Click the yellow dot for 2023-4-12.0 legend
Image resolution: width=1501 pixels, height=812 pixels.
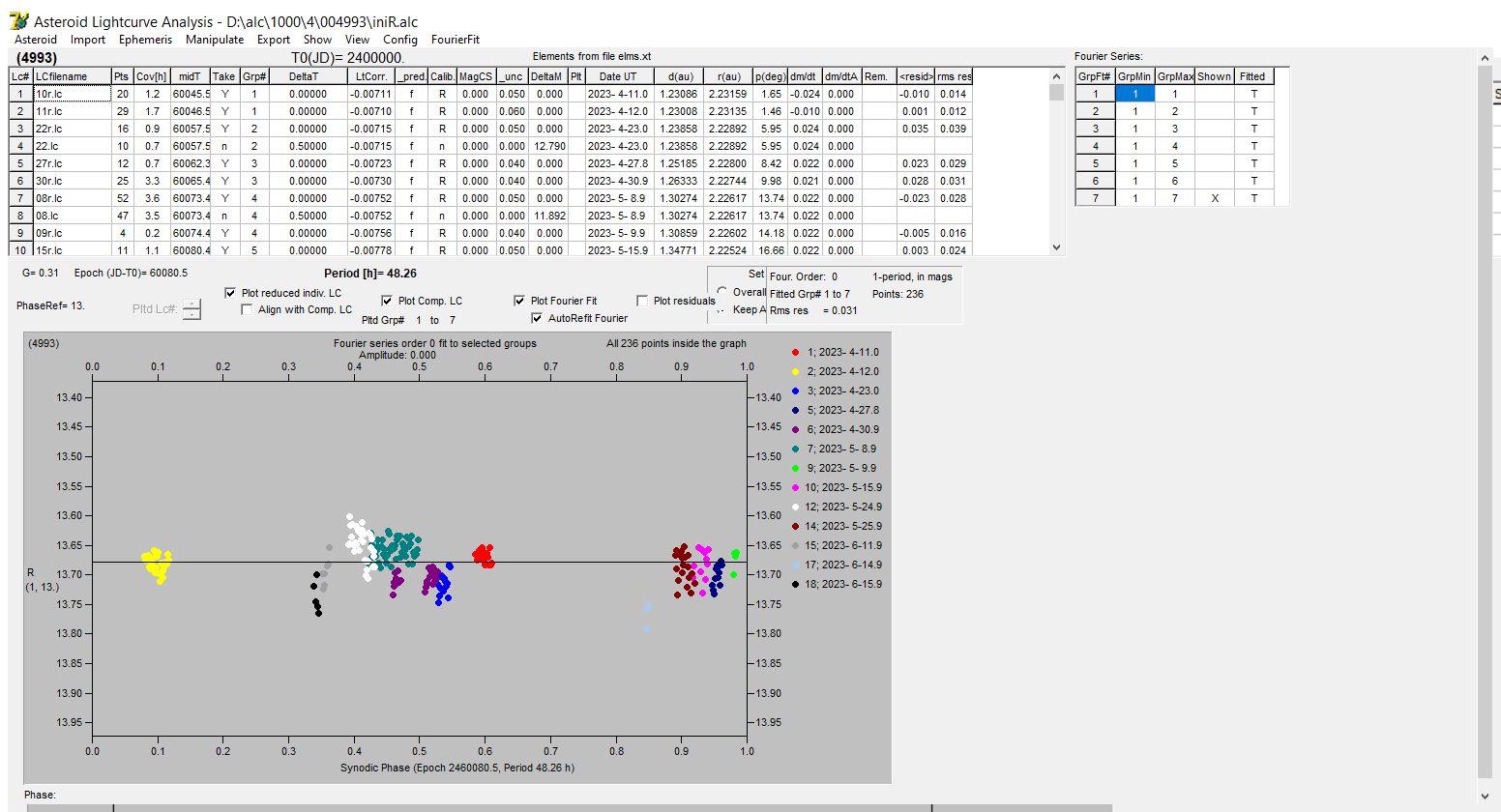point(795,372)
